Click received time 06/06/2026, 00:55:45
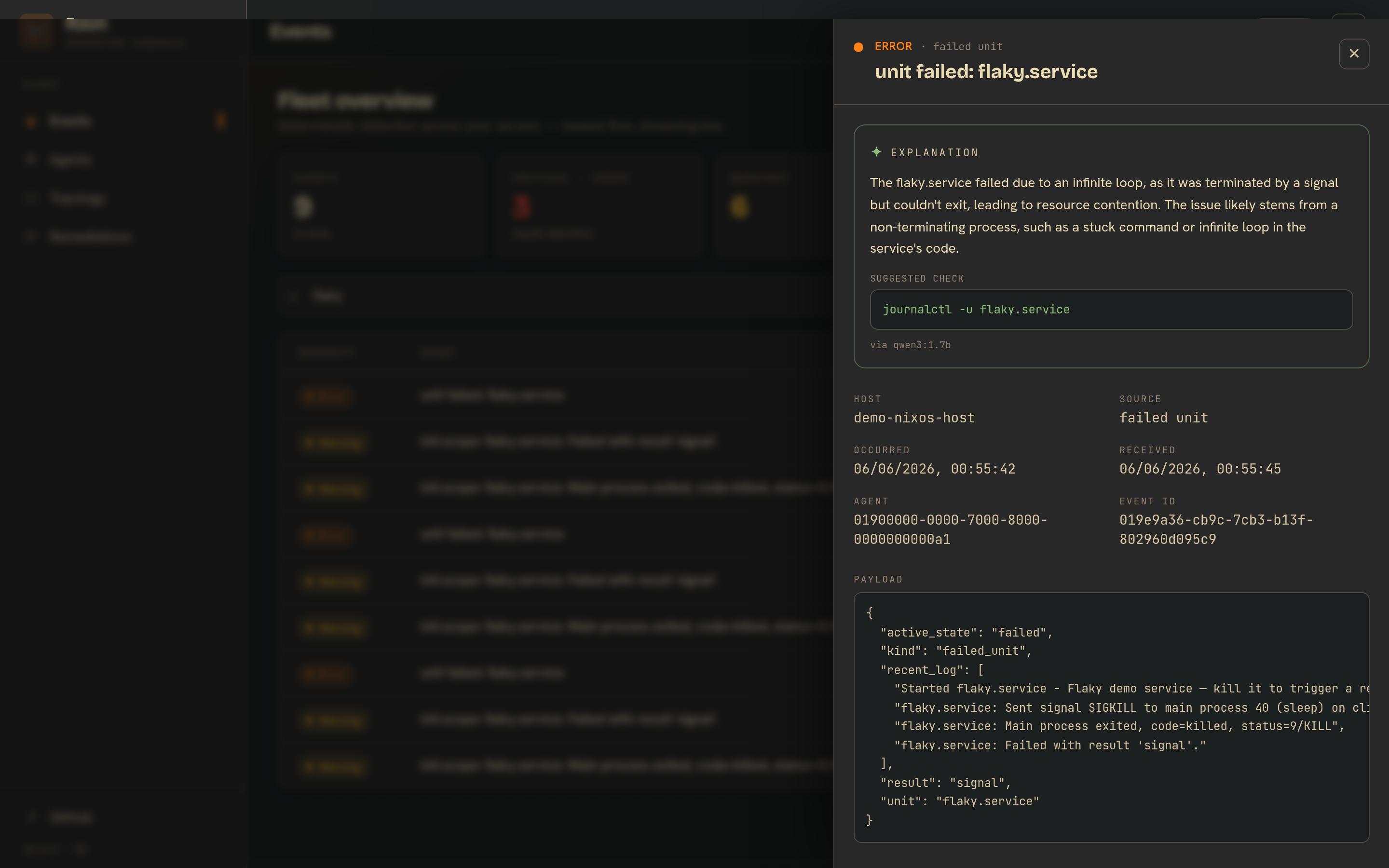This screenshot has width=1389, height=868. (x=1199, y=469)
